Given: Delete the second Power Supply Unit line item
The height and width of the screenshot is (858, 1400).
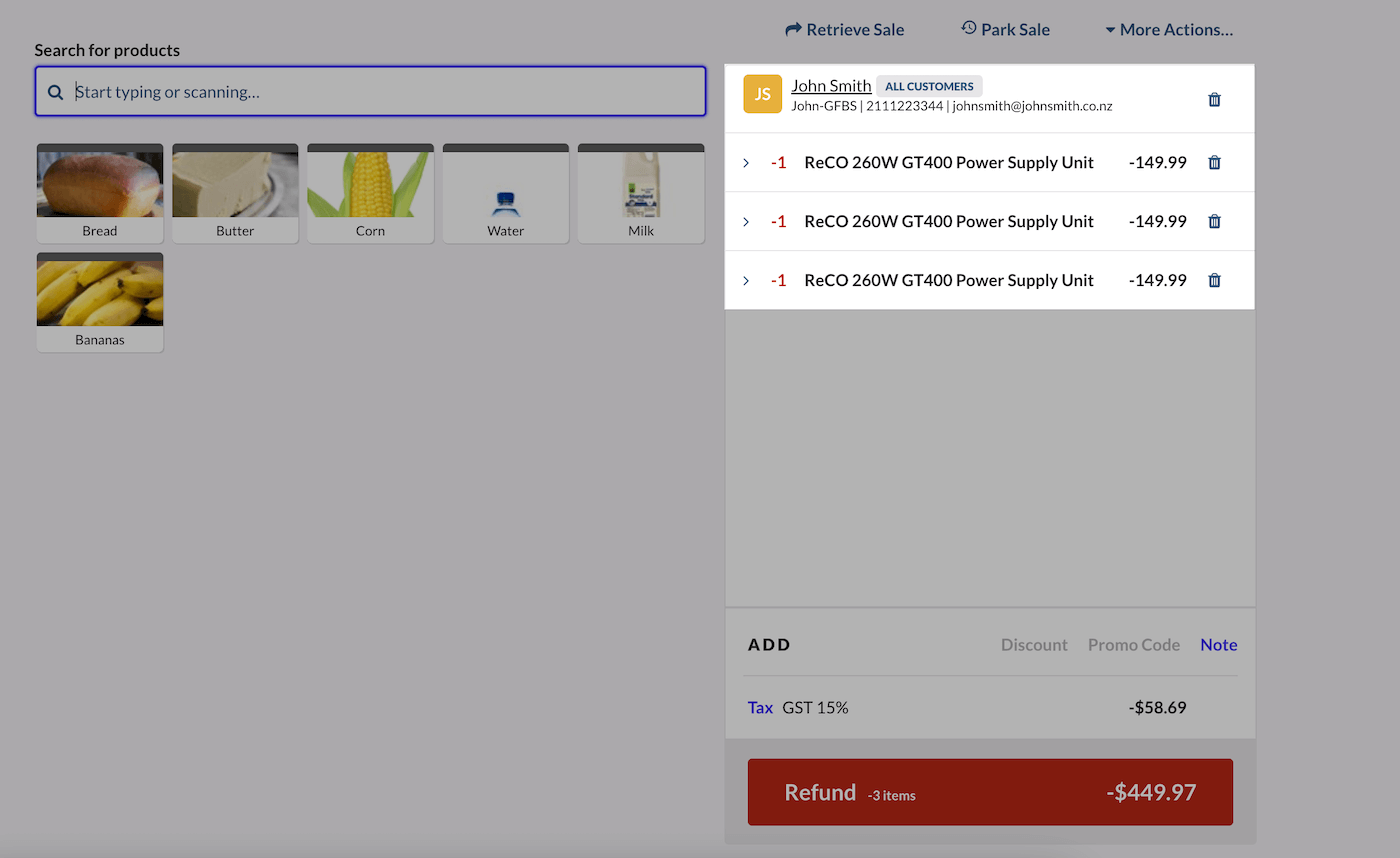Looking at the screenshot, I should pyautogui.click(x=1214, y=221).
